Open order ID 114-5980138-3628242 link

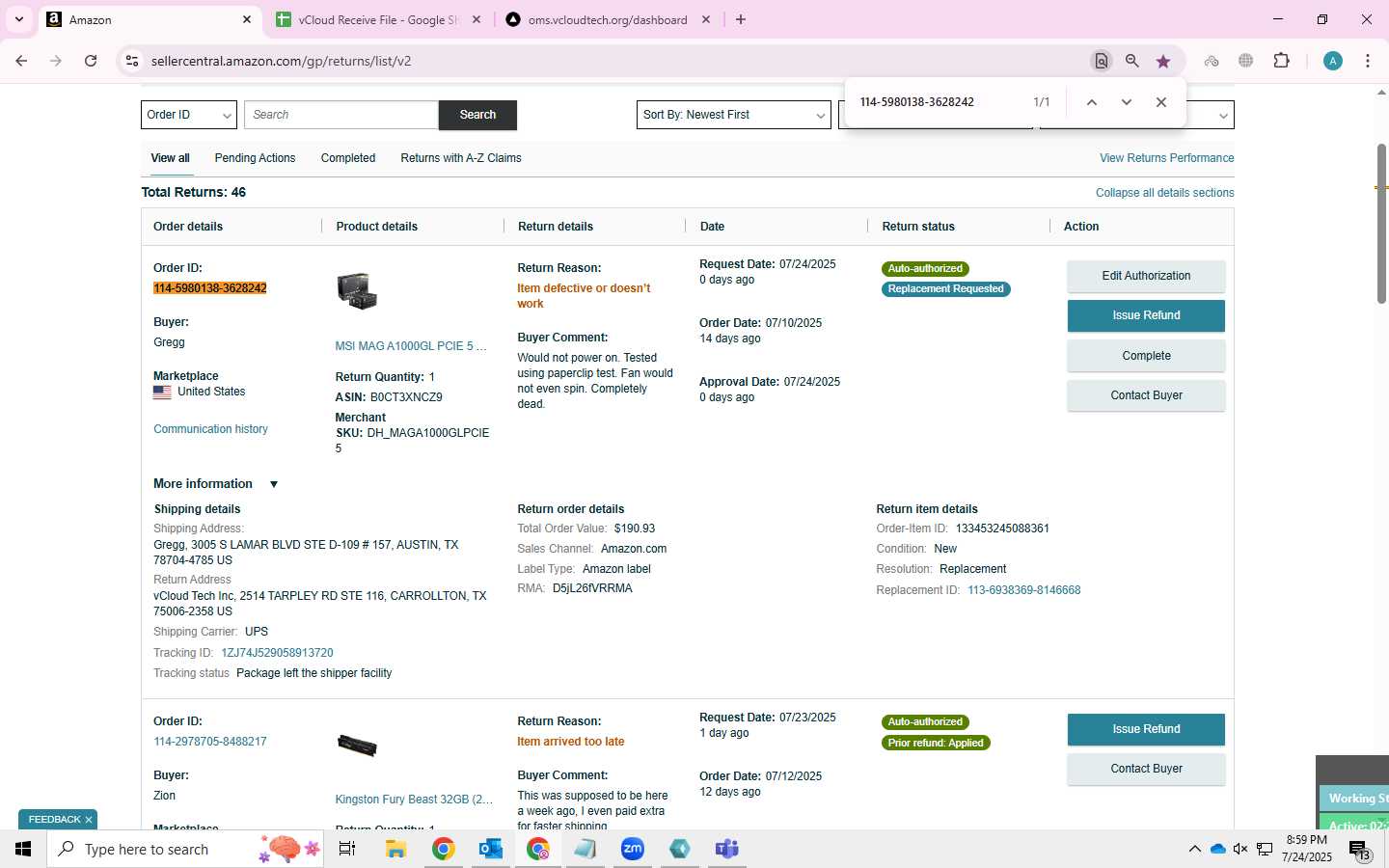[210, 288]
